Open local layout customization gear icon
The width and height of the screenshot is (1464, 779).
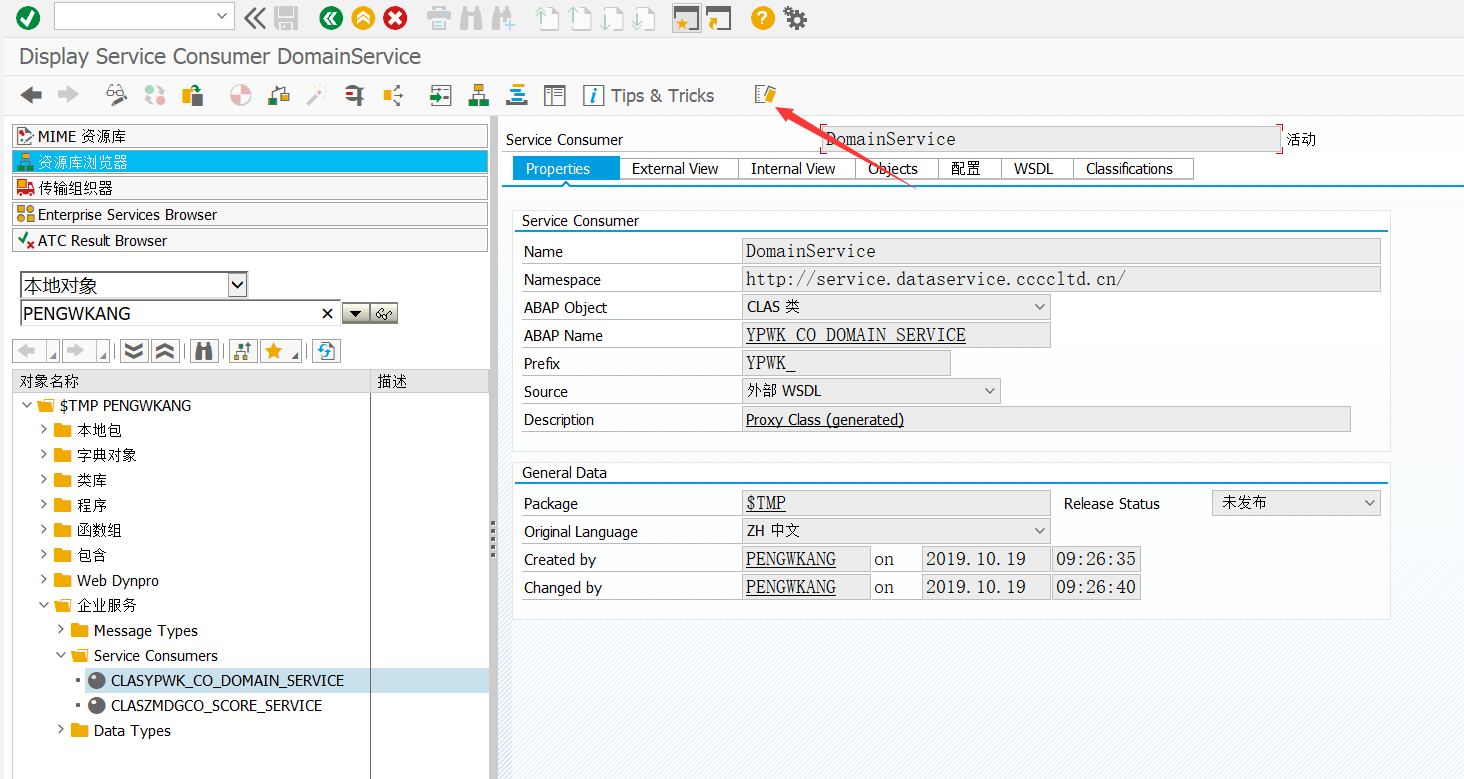point(795,17)
